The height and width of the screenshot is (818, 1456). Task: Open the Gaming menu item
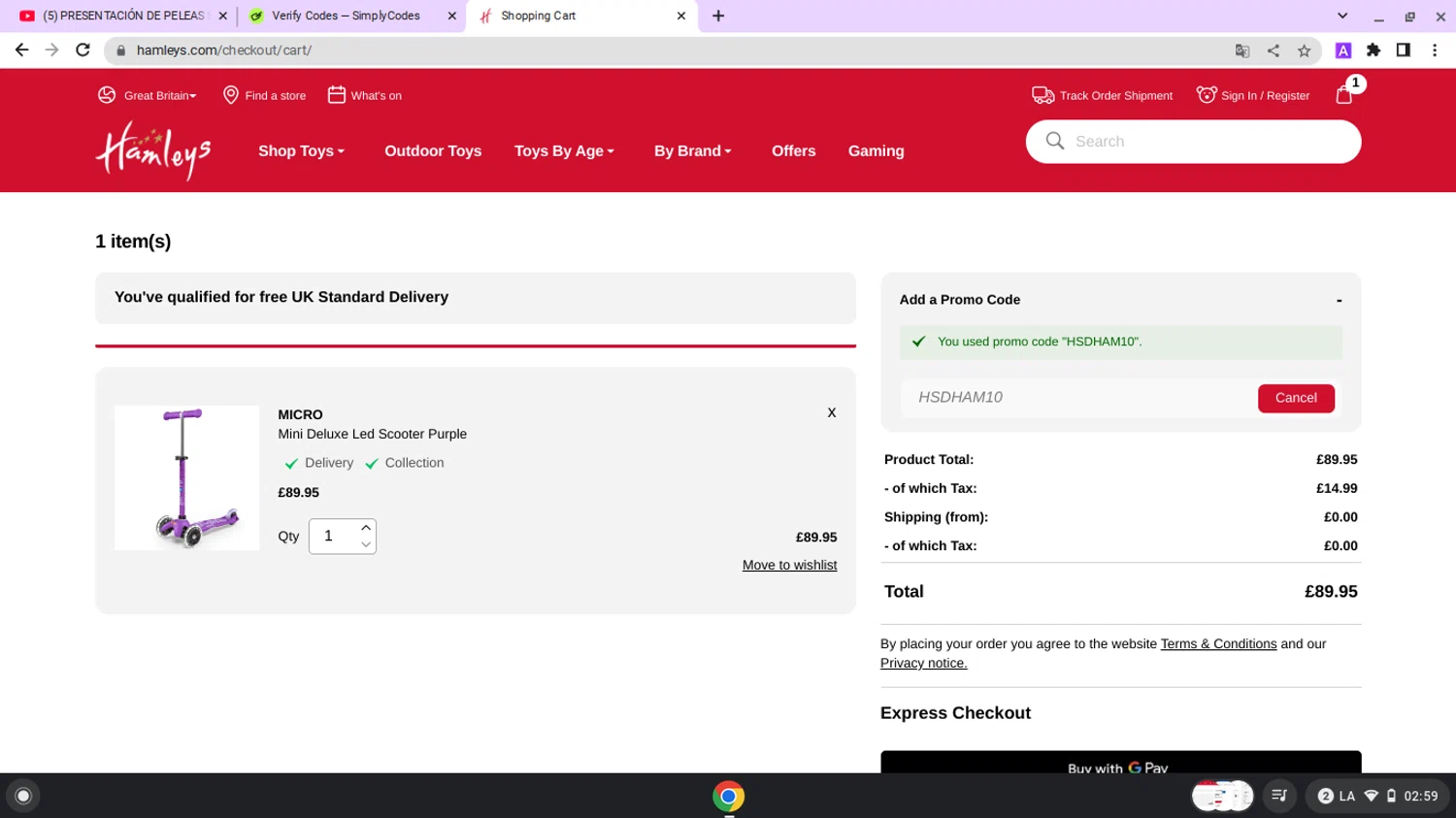pyautogui.click(x=876, y=151)
